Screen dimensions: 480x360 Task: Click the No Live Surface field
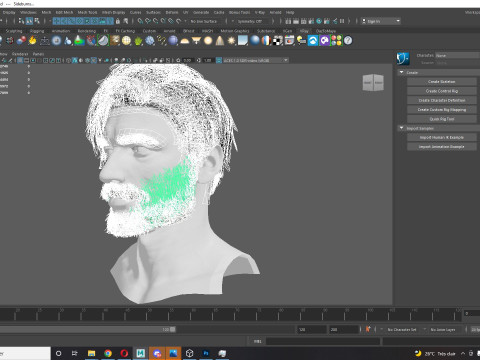pyautogui.click(x=204, y=21)
